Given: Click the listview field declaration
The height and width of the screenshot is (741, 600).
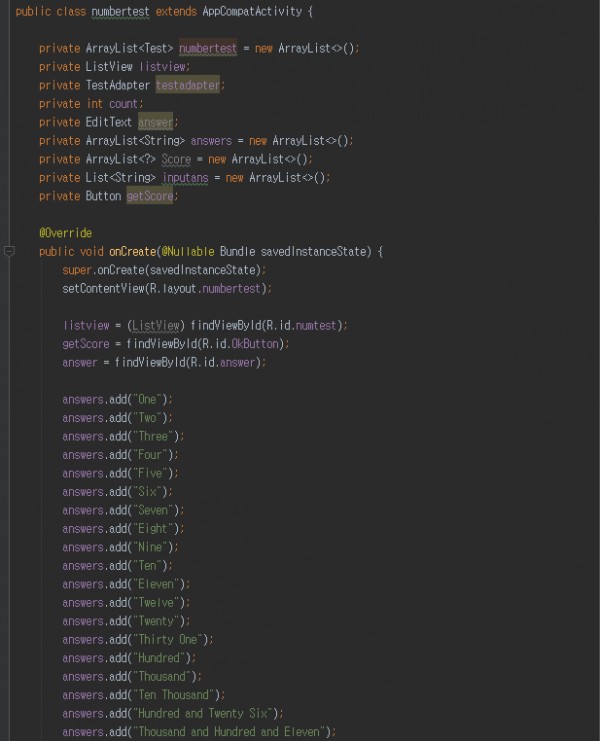Looking at the screenshot, I should pos(163,67).
